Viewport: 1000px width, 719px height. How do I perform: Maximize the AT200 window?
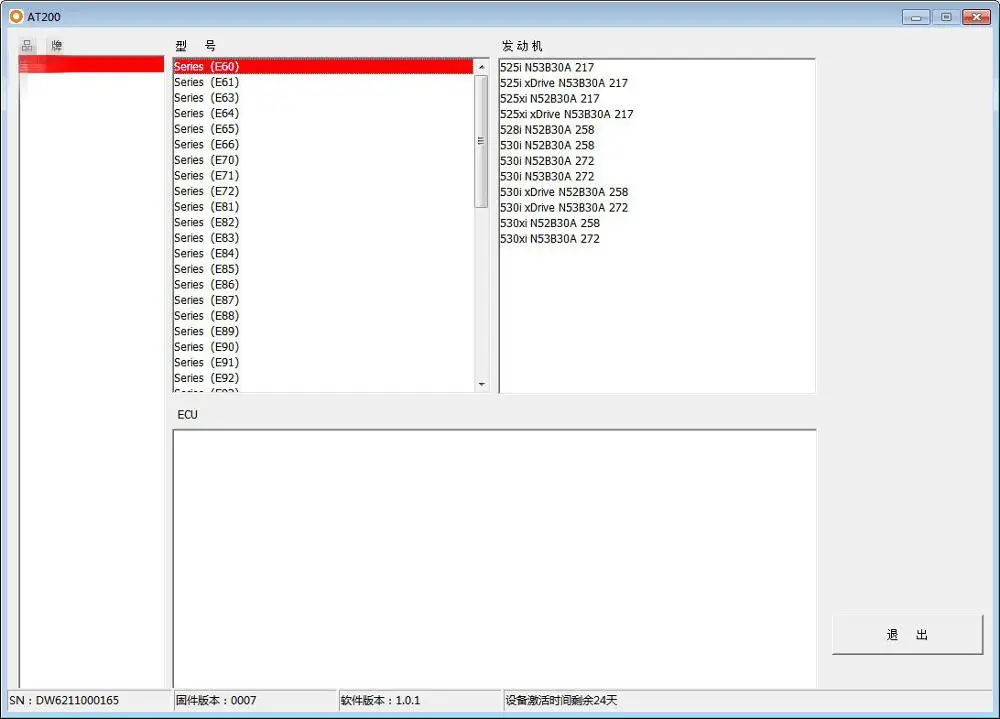[x=944, y=16]
